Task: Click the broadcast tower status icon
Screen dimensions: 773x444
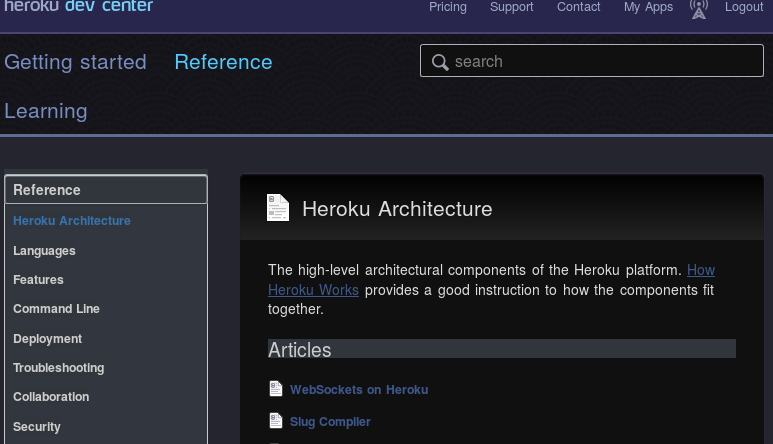Action: [x=699, y=8]
